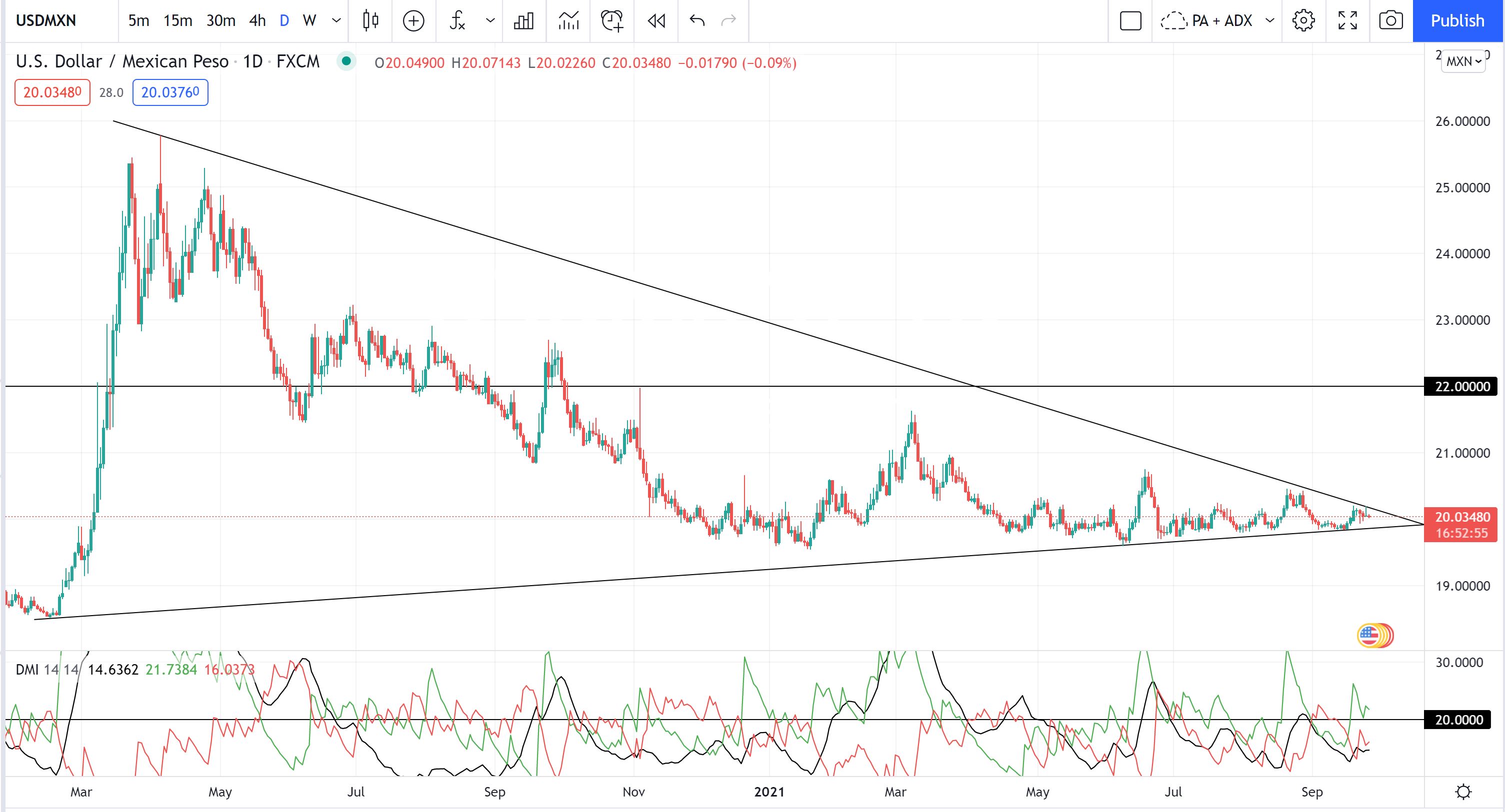Redo the last undone action

click(728, 20)
